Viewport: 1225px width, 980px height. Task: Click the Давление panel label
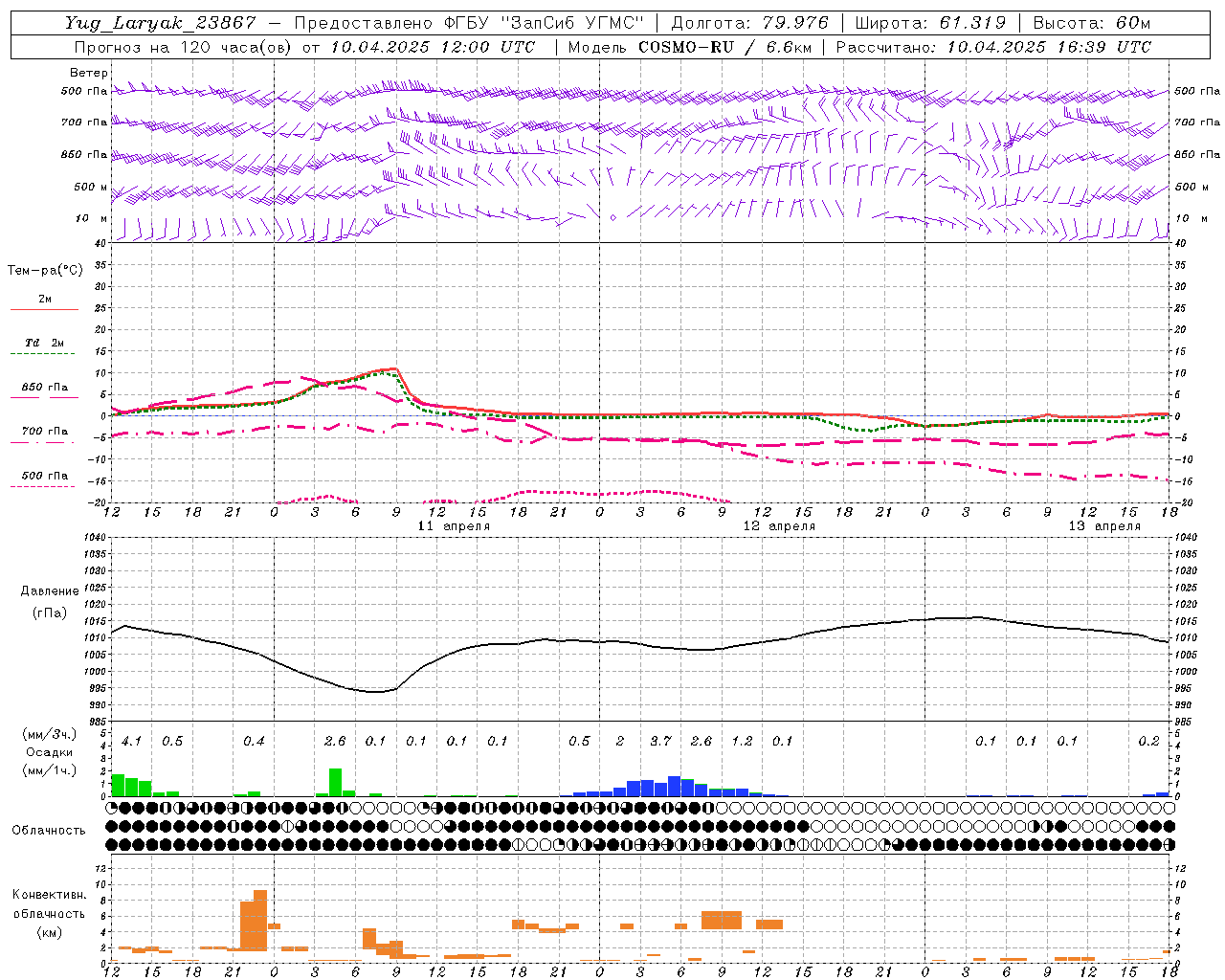[x=50, y=591]
